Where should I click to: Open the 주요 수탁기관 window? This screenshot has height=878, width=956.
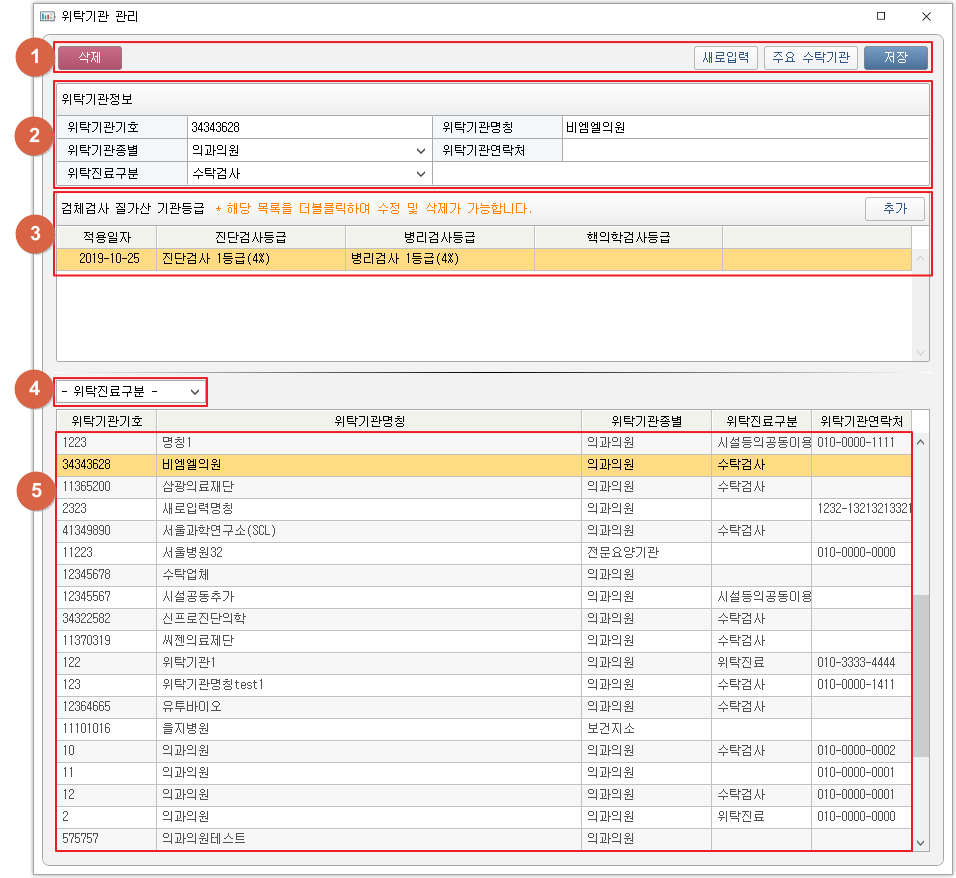pyautogui.click(x=810, y=58)
